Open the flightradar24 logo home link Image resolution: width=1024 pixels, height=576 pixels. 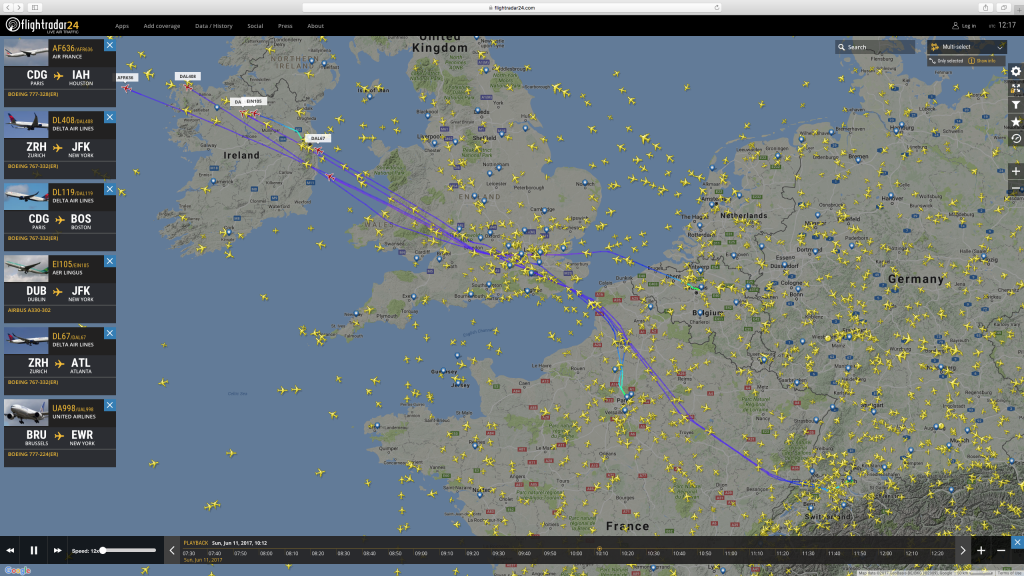42,25
